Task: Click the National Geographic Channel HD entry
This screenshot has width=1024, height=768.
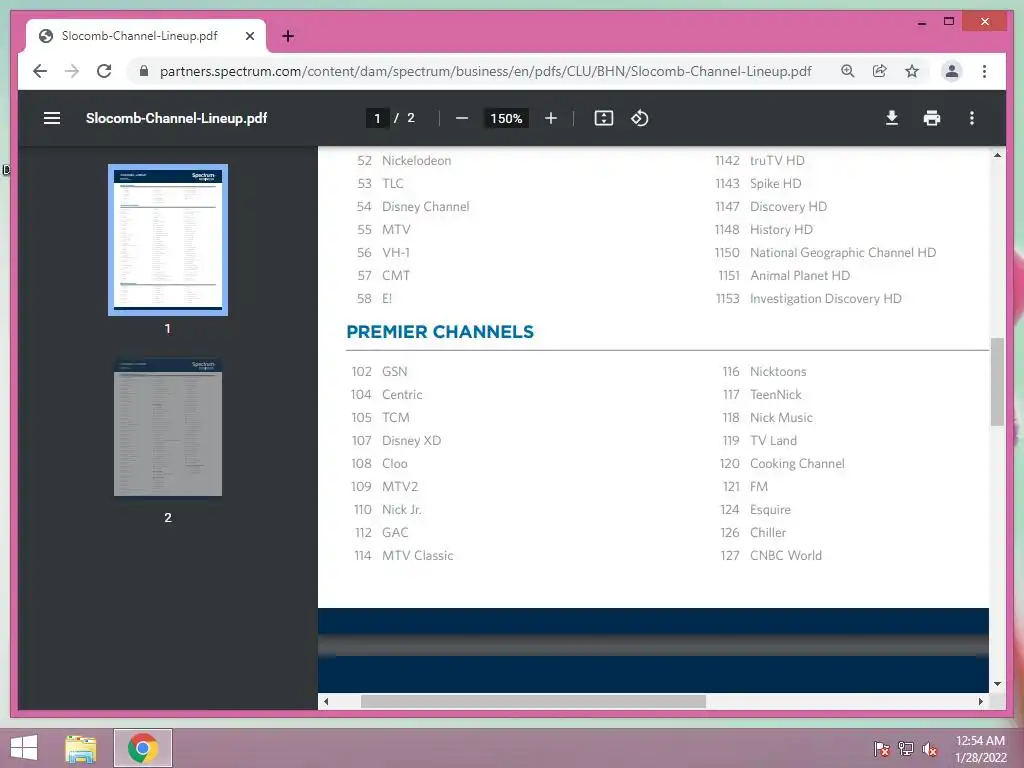Action: pyautogui.click(x=842, y=253)
